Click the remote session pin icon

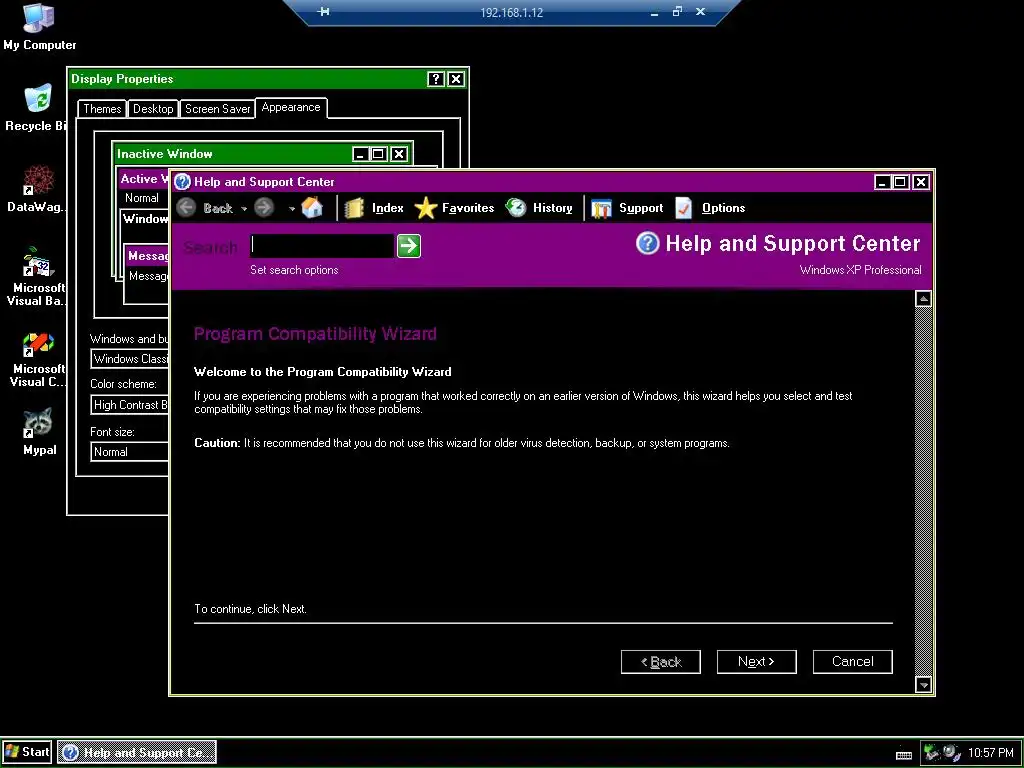click(x=323, y=12)
